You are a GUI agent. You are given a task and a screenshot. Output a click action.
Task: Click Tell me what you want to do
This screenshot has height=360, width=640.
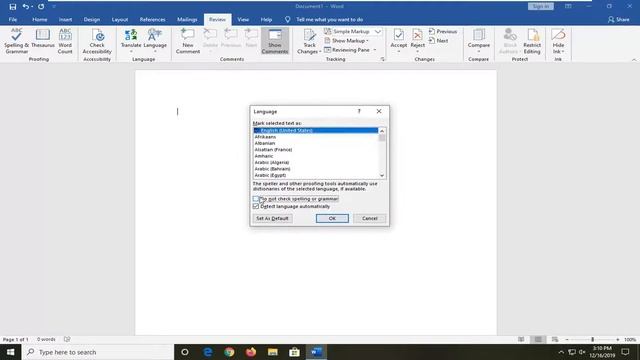coord(329,19)
